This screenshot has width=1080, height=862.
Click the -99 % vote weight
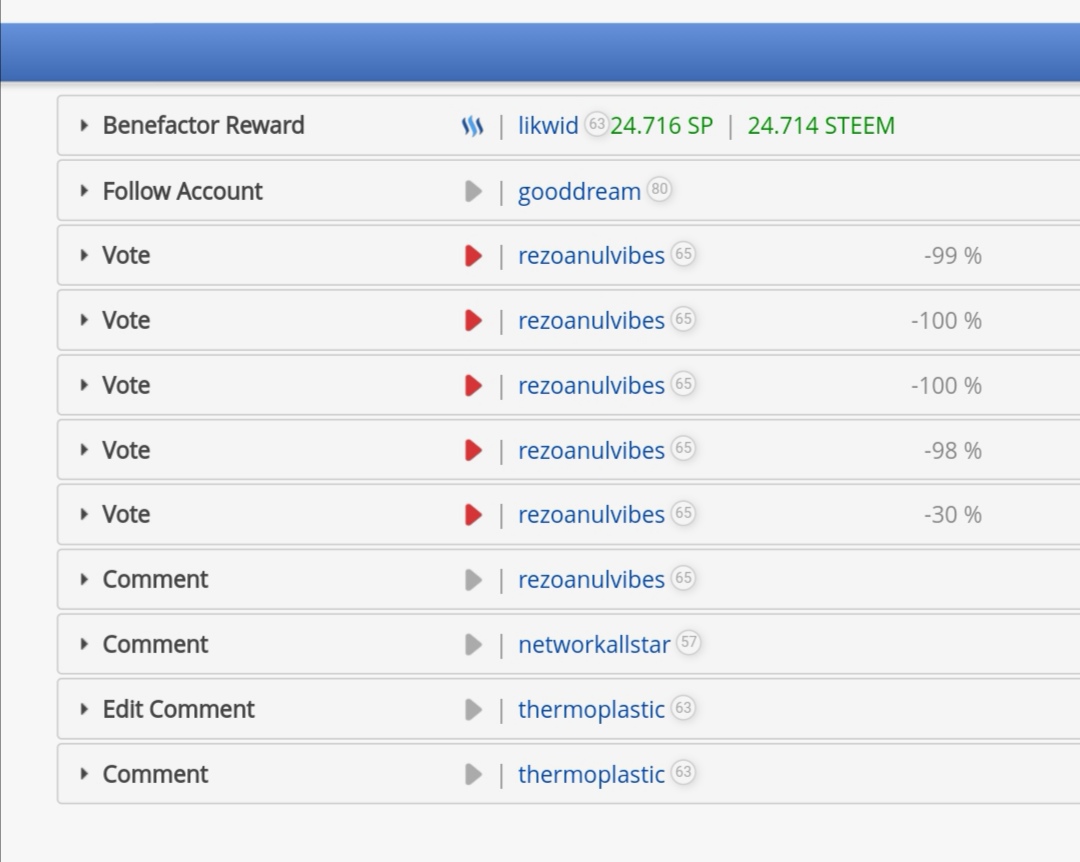(x=953, y=256)
